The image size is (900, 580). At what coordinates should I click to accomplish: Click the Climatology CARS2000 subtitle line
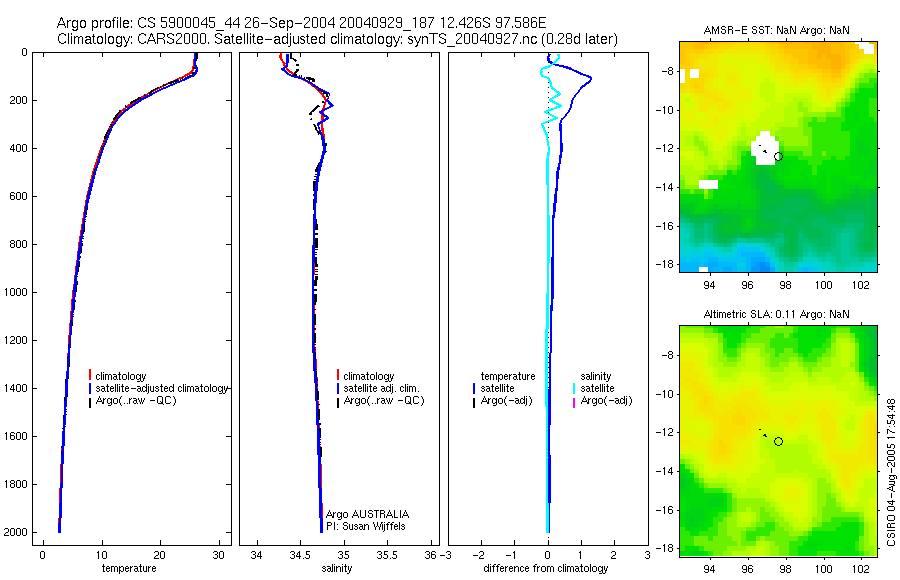coord(338,39)
